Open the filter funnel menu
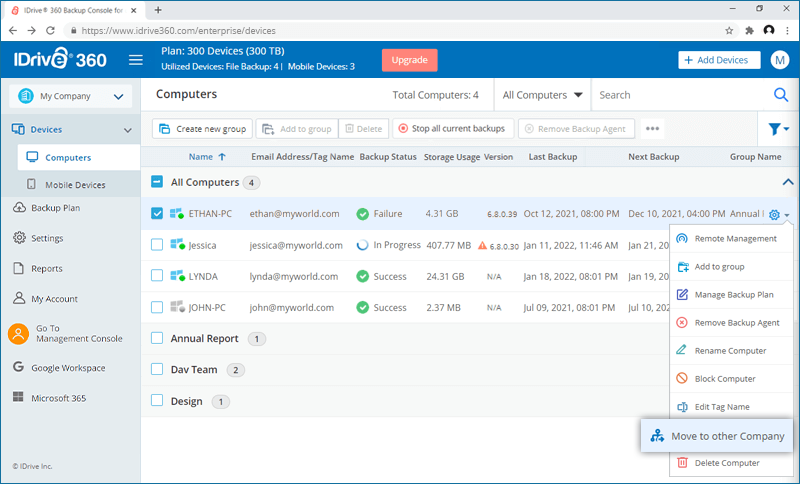The width and height of the screenshot is (800, 484). click(779, 129)
